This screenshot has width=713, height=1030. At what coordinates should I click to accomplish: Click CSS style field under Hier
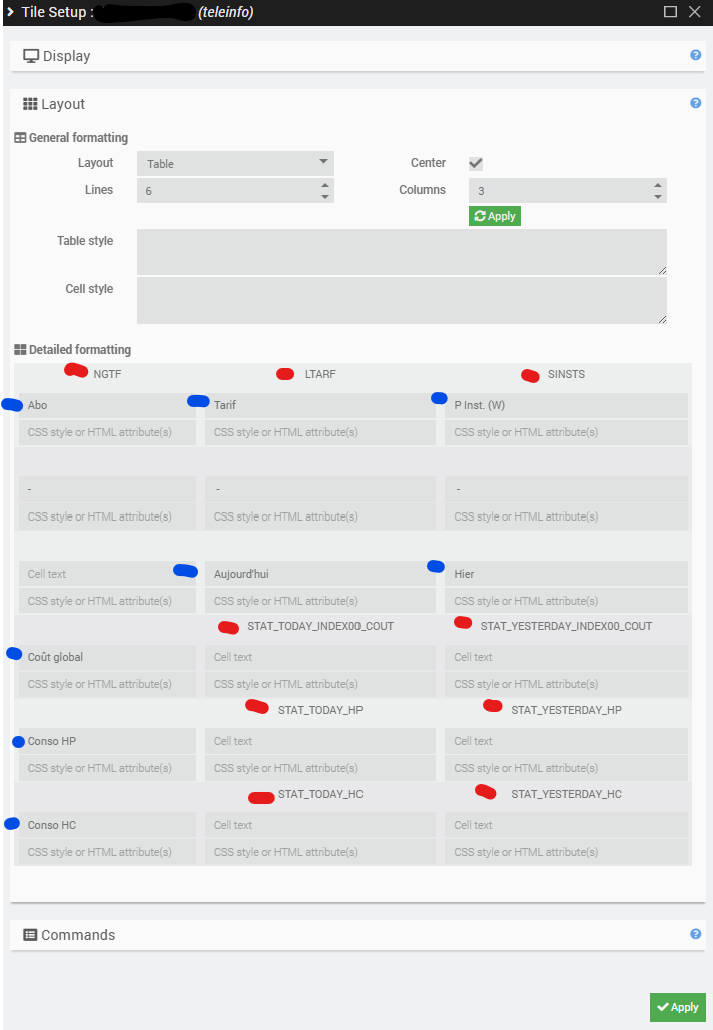coord(566,601)
